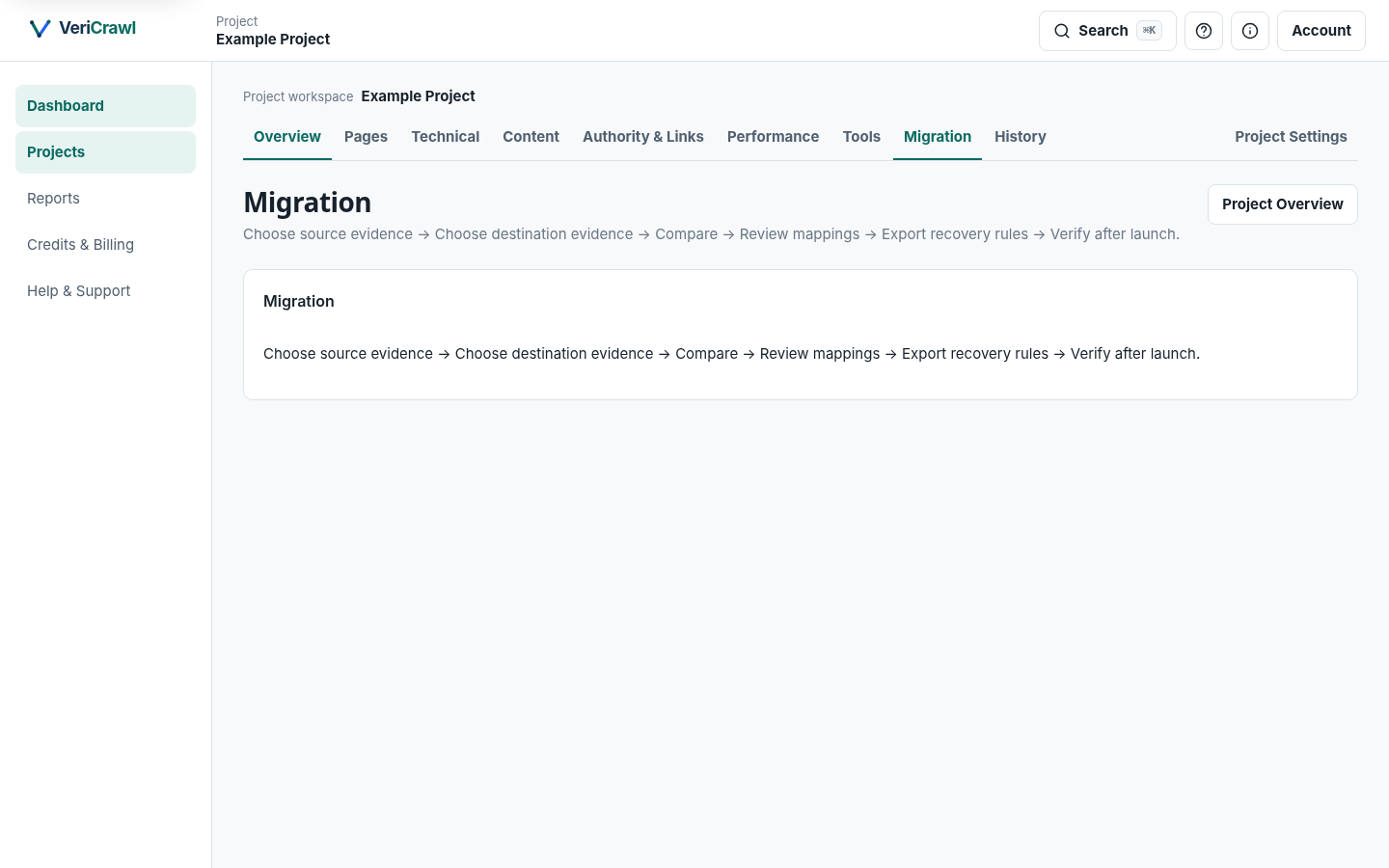This screenshot has height=868, width=1389.
Task: Switch to the Technical tab
Action: tap(446, 137)
